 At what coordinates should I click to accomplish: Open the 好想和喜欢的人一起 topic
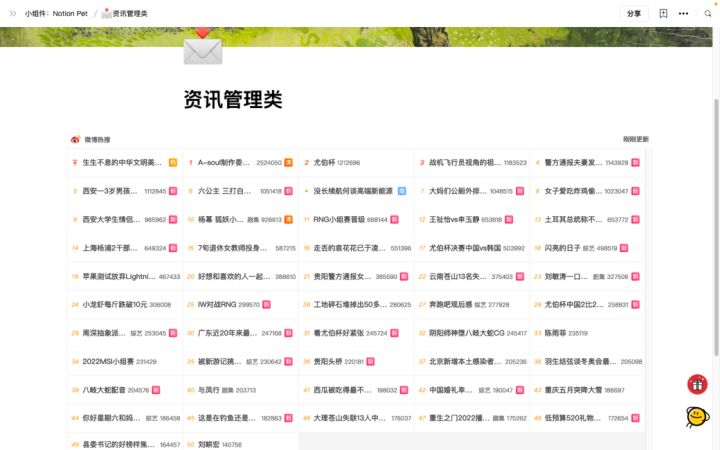coord(234,276)
